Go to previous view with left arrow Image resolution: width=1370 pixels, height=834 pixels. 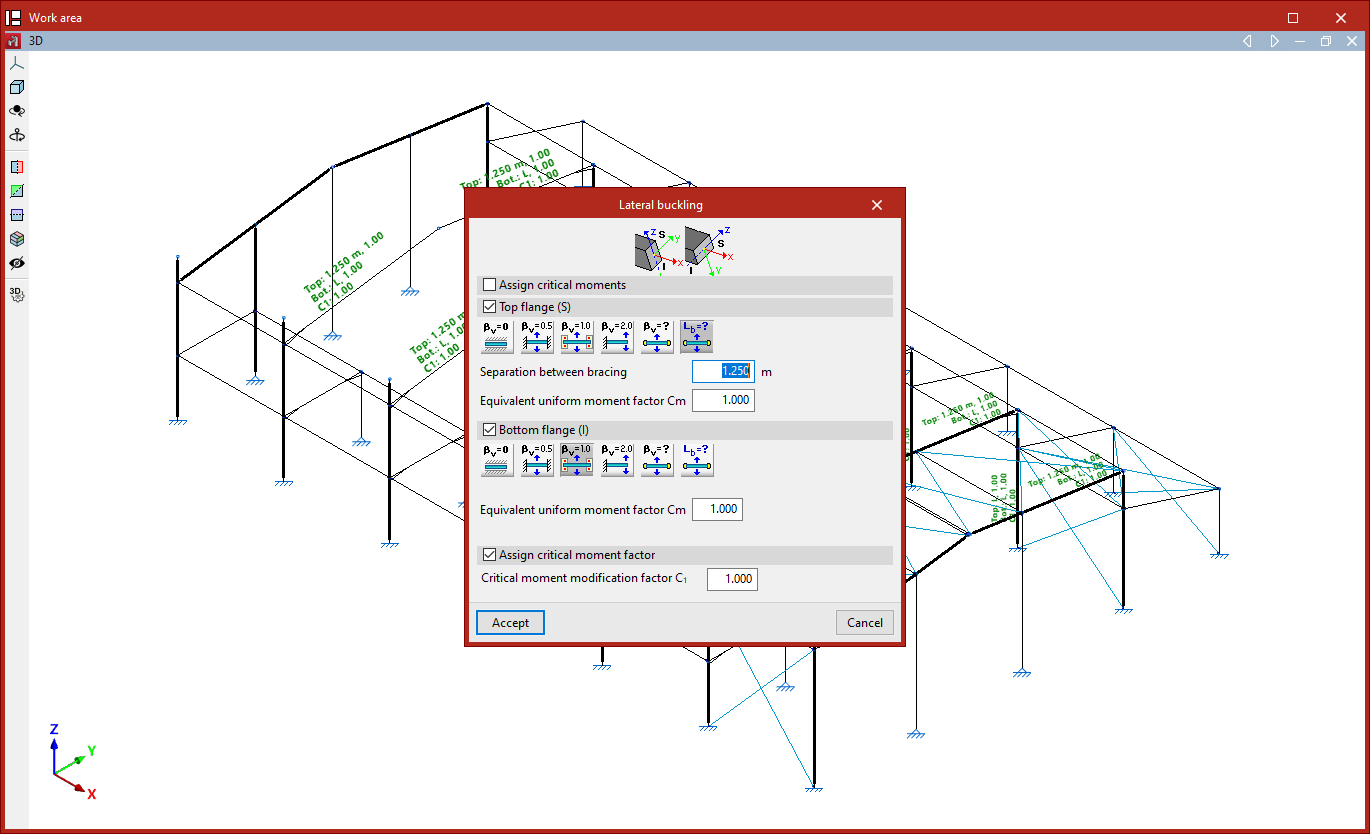[1247, 42]
